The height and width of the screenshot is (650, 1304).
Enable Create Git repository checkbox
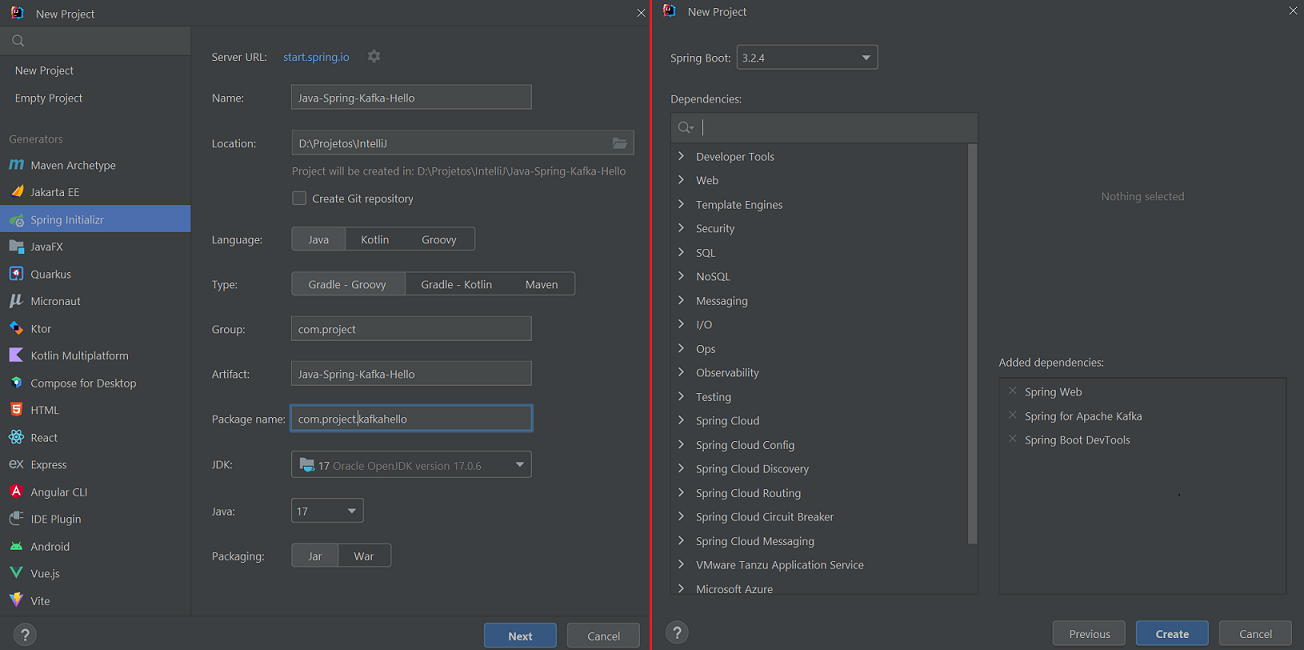pyautogui.click(x=299, y=198)
